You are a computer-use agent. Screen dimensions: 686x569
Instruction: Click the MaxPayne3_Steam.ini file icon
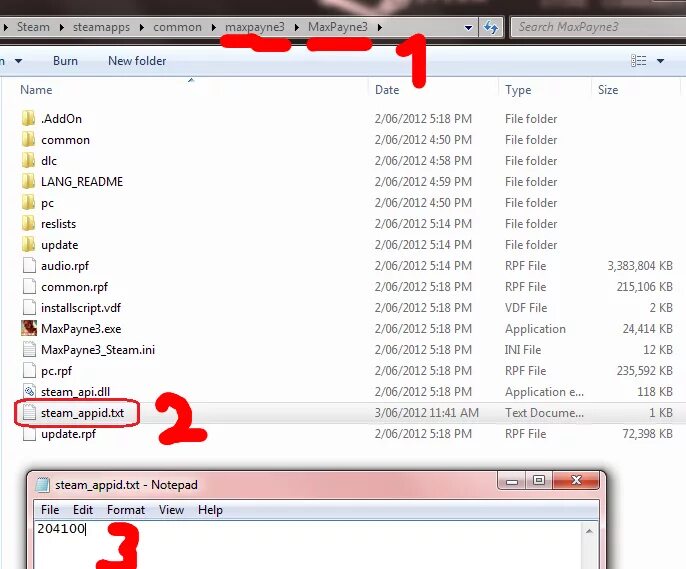click(x=29, y=349)
